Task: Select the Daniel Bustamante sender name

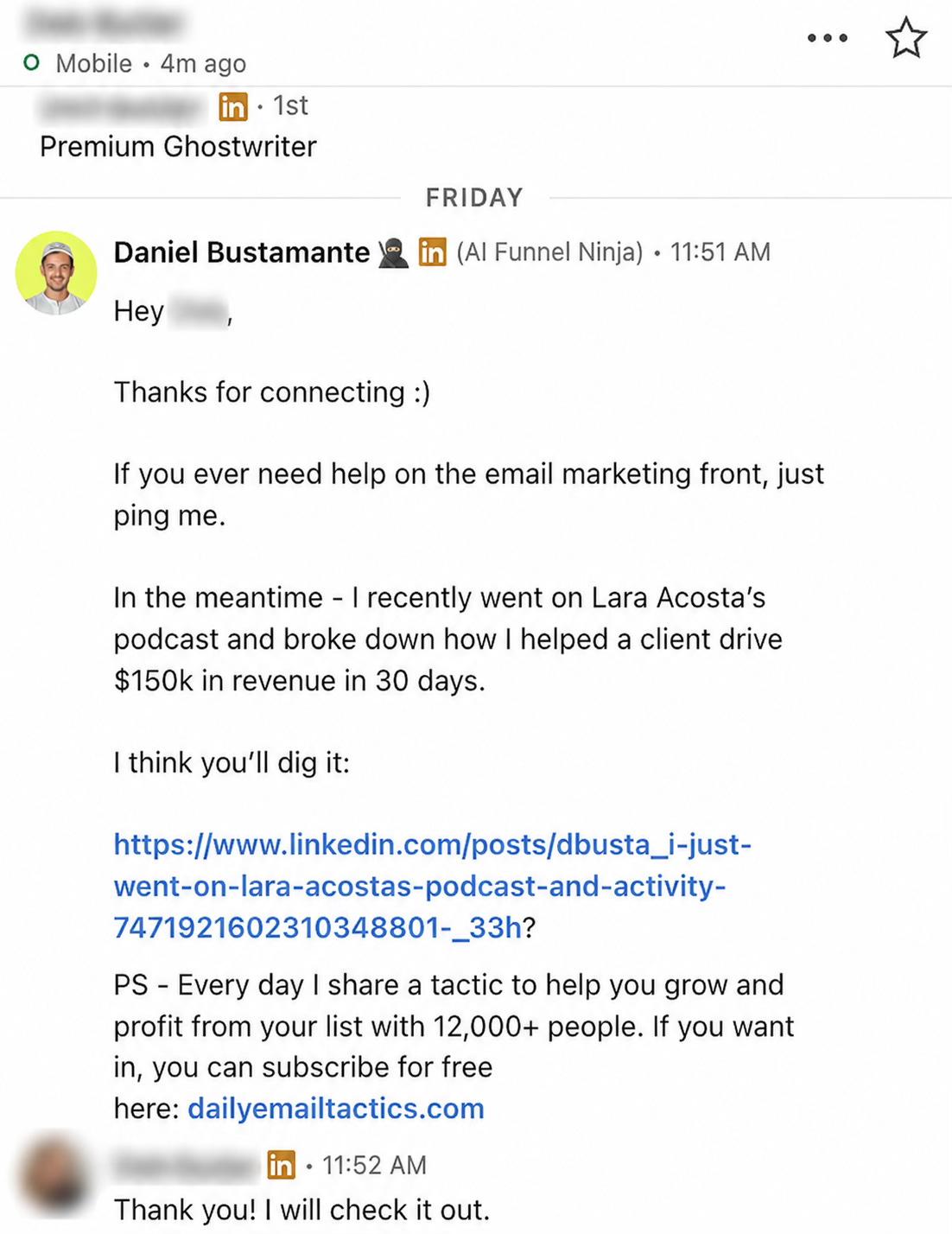Action: pyautogui.click(x=242, y=252)
